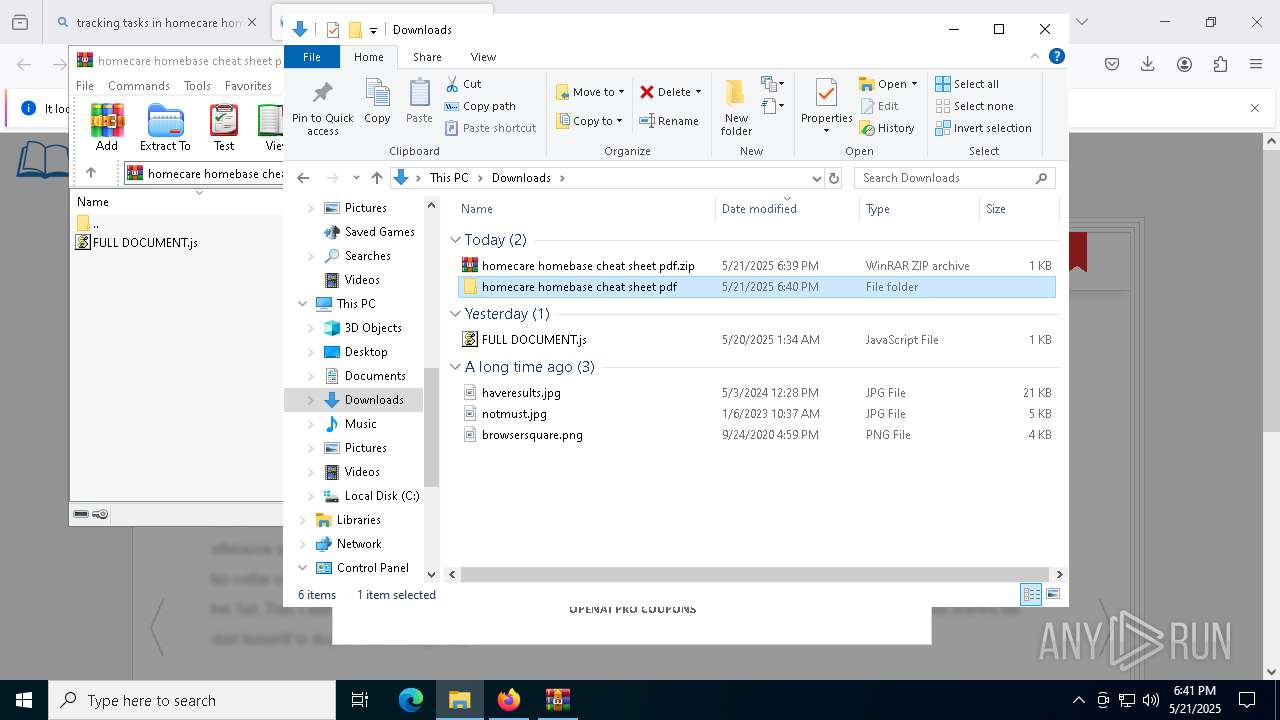Open Task View on taskbar
This screenshot has width=1280, height=720.
(361, 700)
